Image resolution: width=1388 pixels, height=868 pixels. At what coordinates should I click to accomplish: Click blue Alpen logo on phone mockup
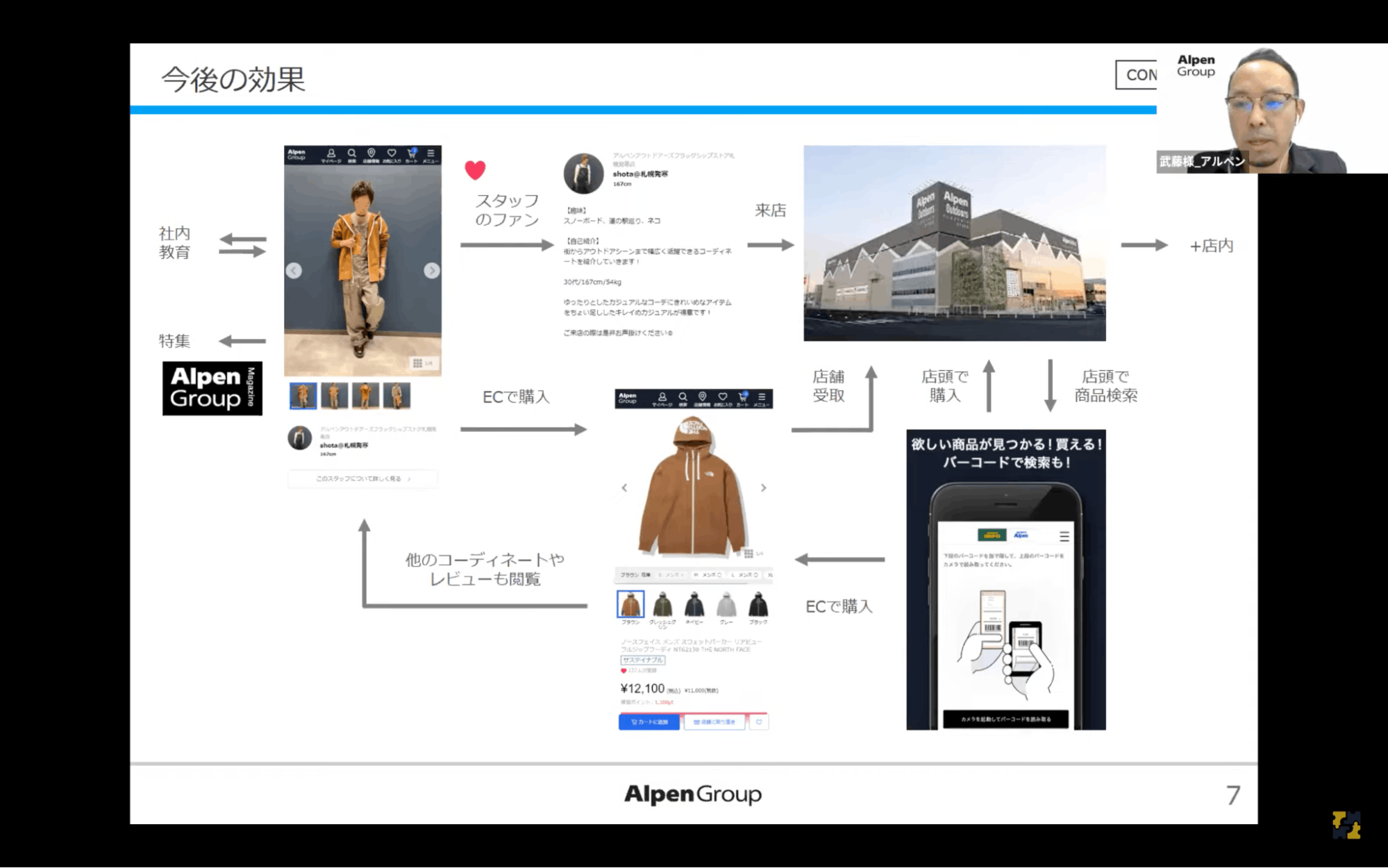pos(1021,535)
